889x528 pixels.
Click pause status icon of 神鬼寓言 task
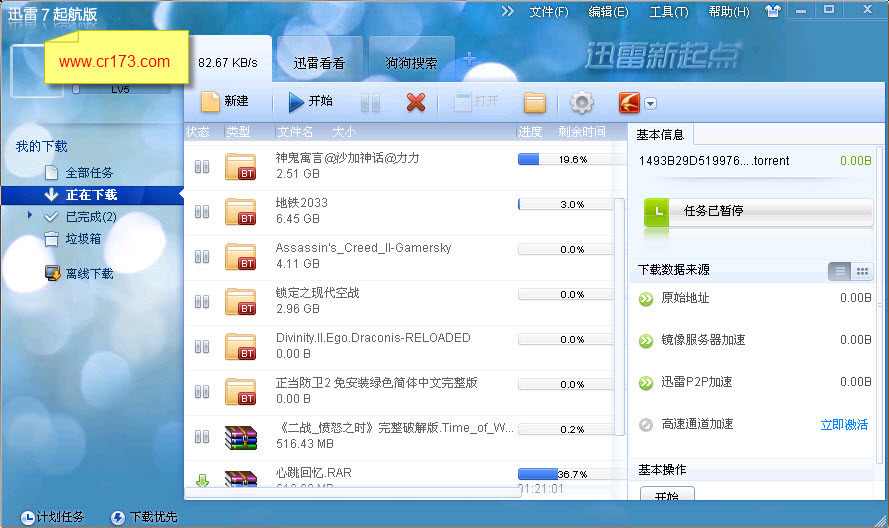pos(202,167)
